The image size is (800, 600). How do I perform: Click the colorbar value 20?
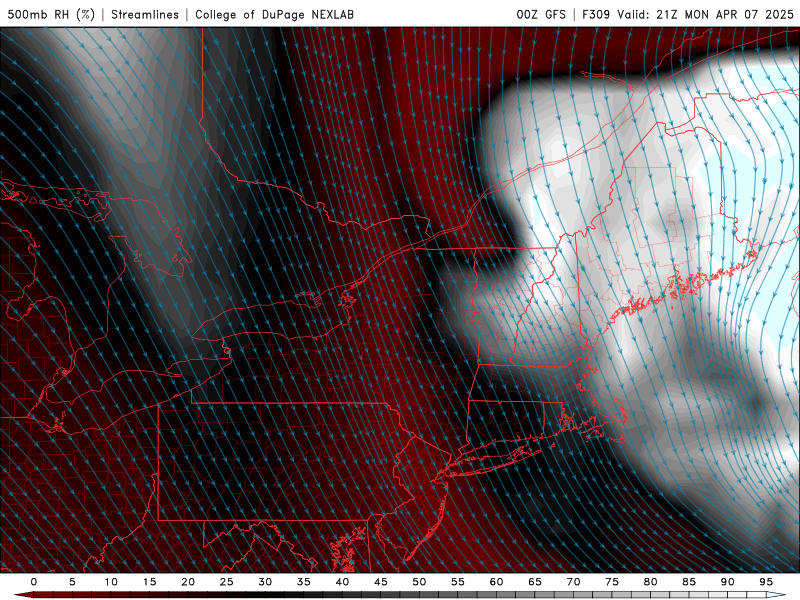188,582
